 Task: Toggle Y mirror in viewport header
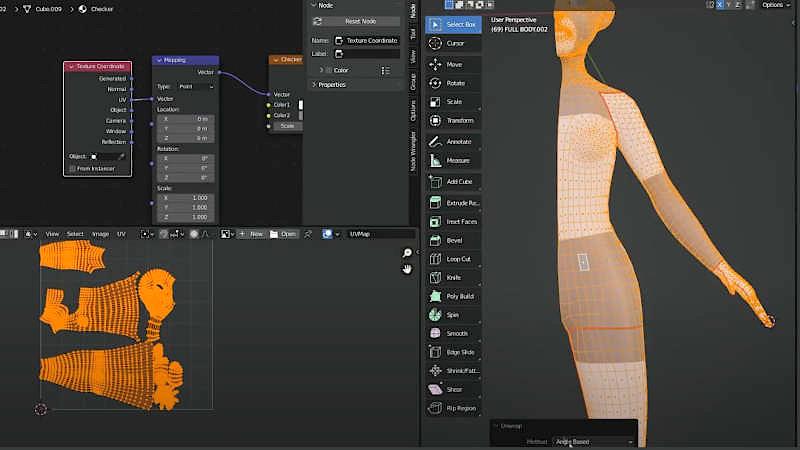729,5
